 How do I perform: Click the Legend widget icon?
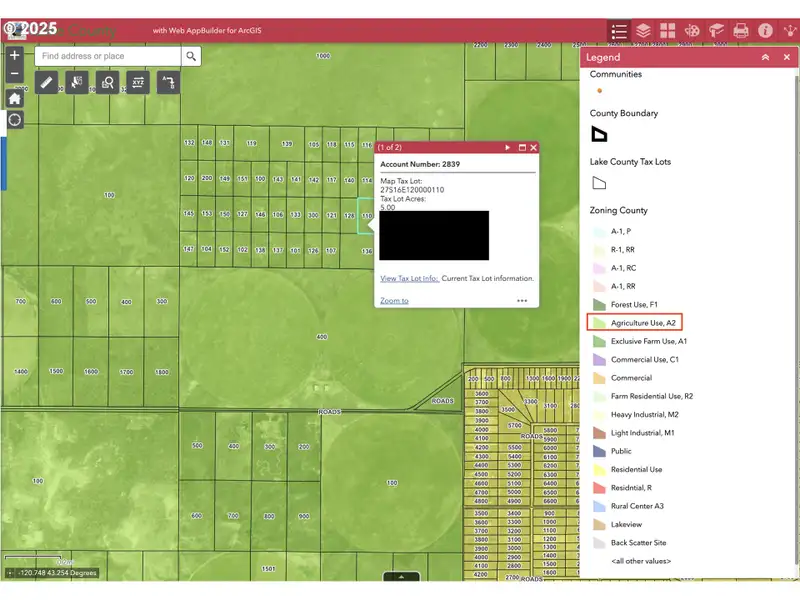click(619, 31)
